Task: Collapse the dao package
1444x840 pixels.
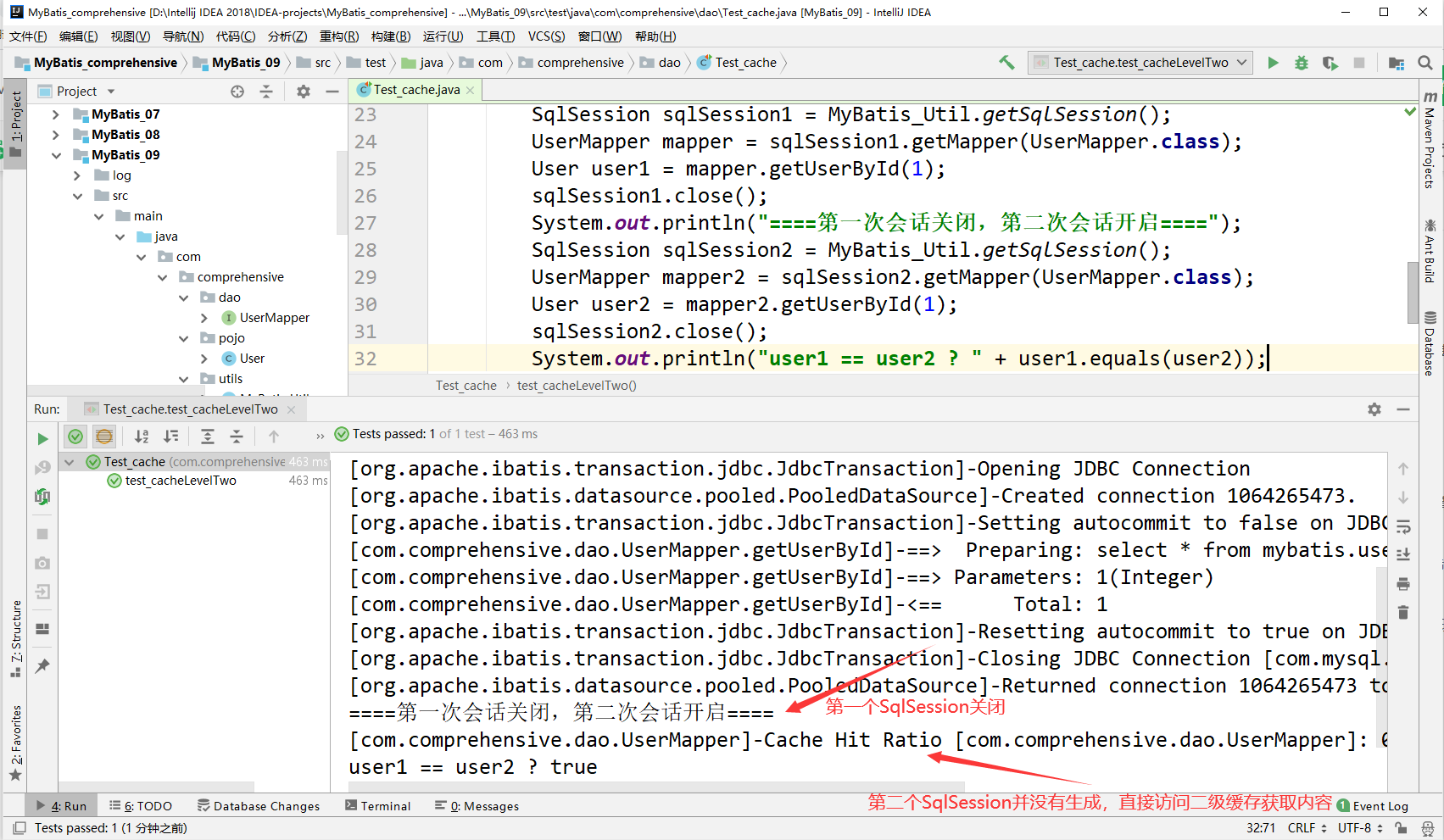Action: coord(183,298)
